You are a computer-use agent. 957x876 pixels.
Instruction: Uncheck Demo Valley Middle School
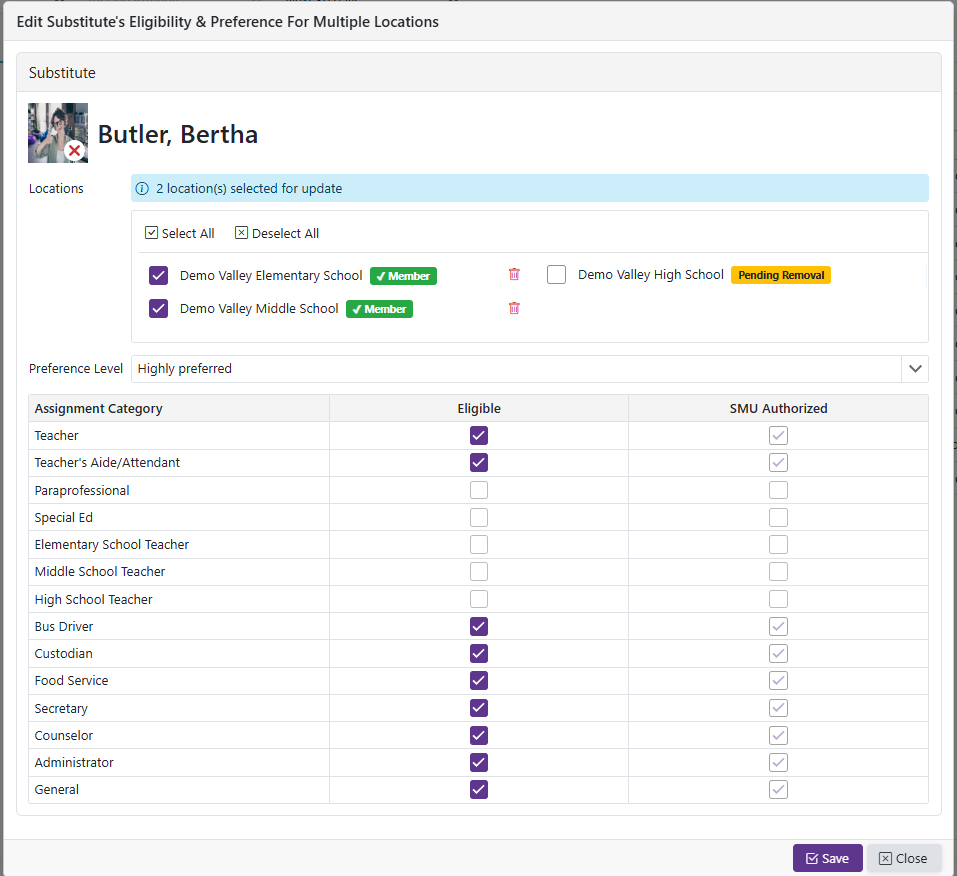158,309
